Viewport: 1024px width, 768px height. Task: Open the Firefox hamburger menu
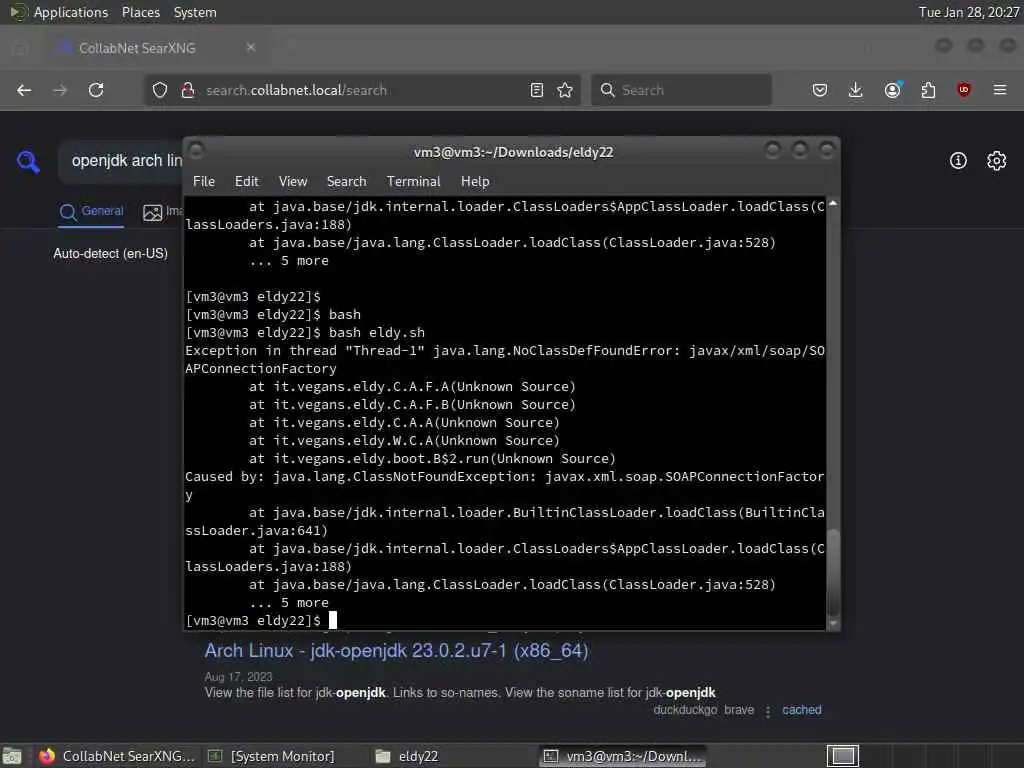pos(1000,90)
